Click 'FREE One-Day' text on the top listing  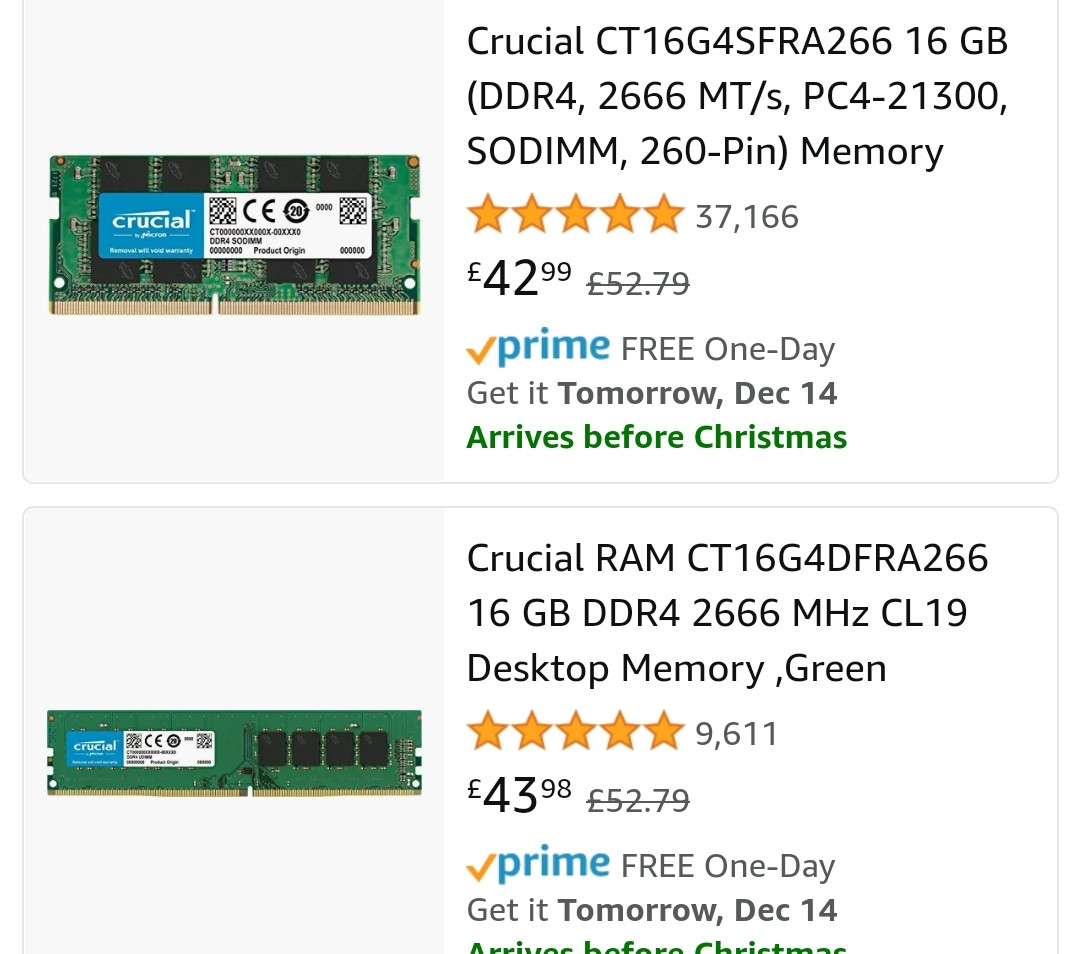(x=727, y=348)
